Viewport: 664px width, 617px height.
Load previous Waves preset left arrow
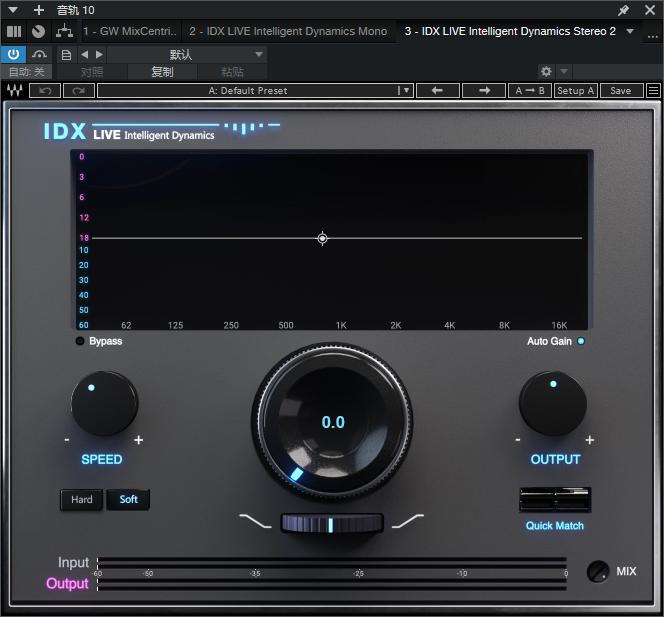(x=438, y=91)
